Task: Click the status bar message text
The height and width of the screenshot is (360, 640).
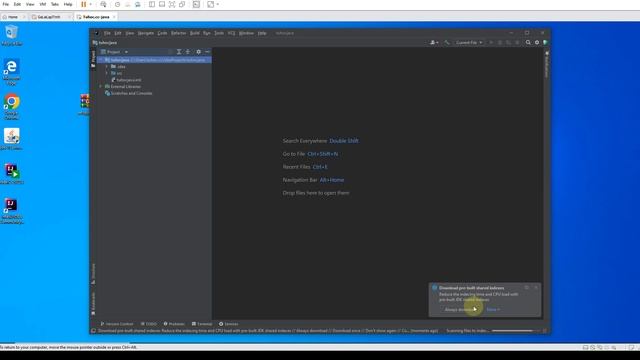Action: [x=268, y=331]
